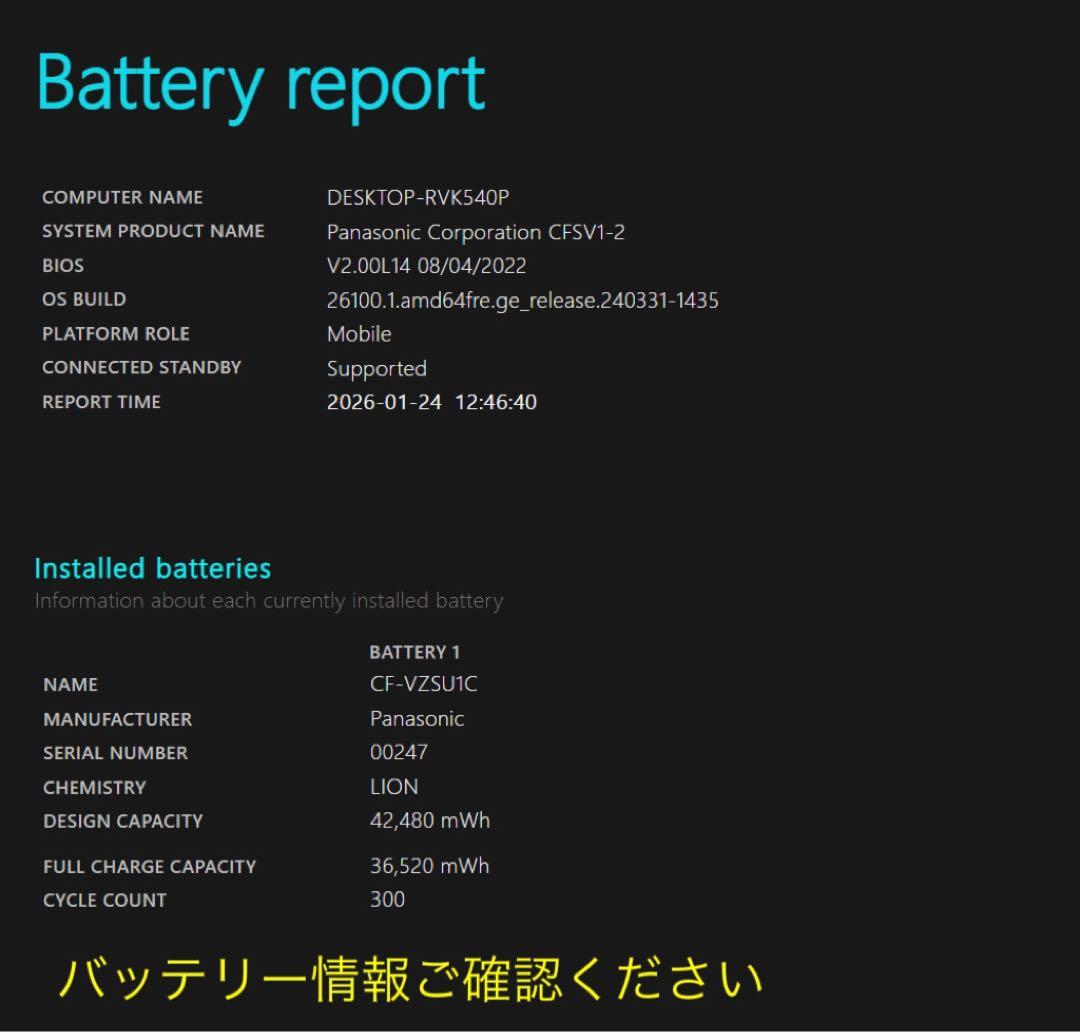
Task: Click the Installed batteries section heading
Action: [152, 569]
